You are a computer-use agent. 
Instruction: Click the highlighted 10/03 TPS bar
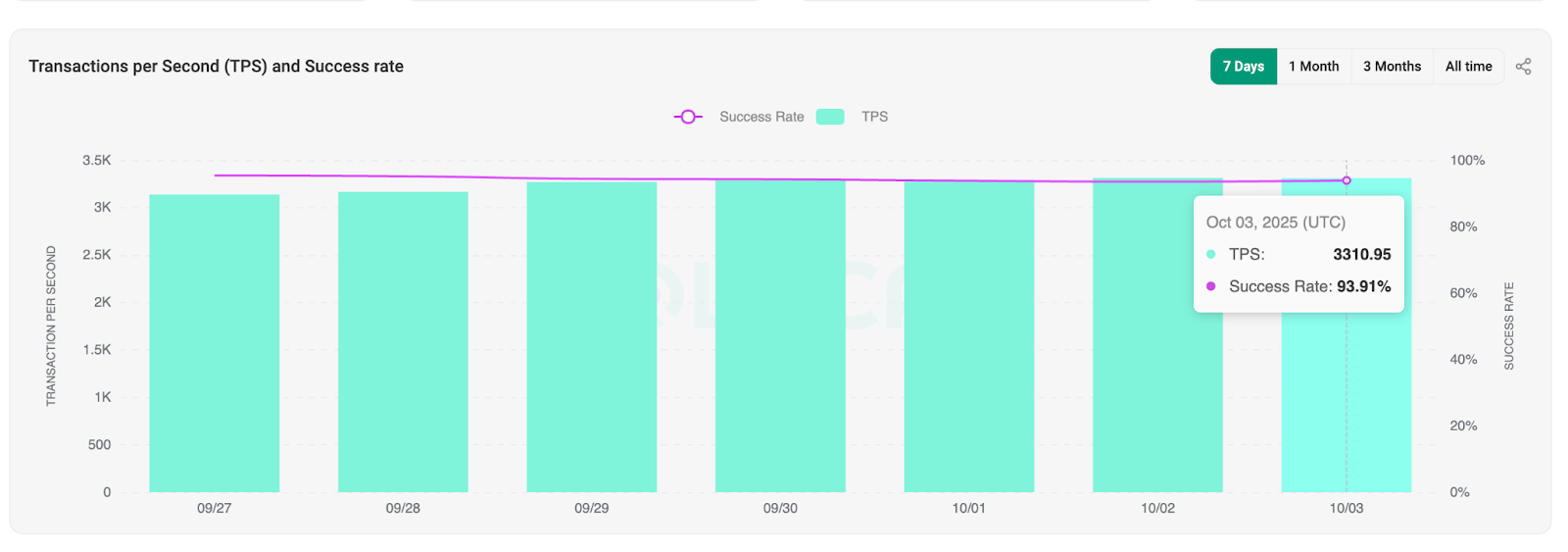click(1347, 412)
